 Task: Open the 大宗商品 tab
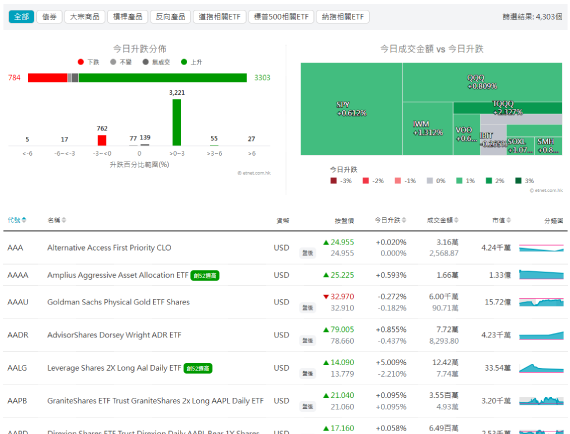[85, 17]
